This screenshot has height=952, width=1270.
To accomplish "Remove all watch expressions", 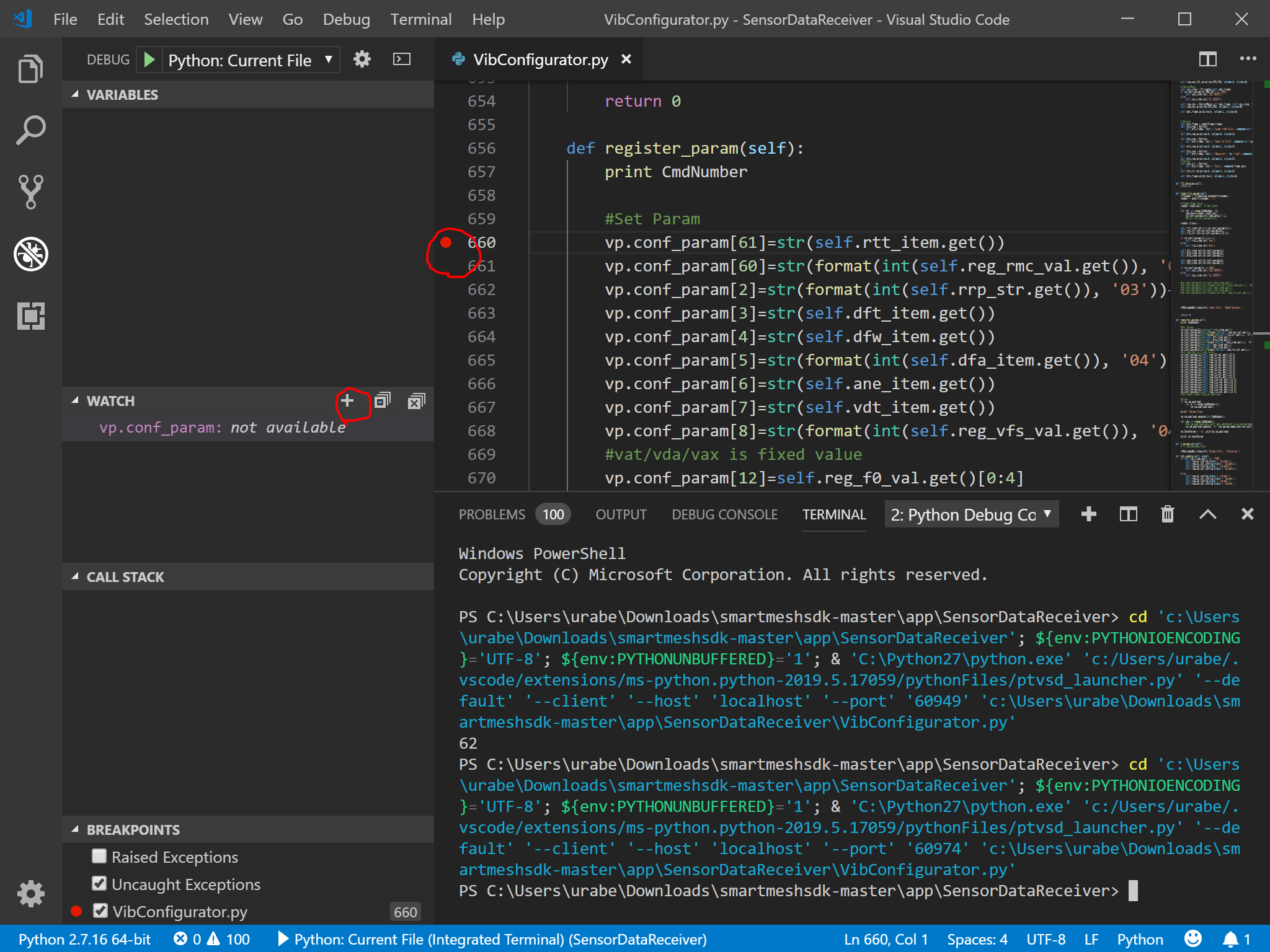I will click(x=416, y=400).
